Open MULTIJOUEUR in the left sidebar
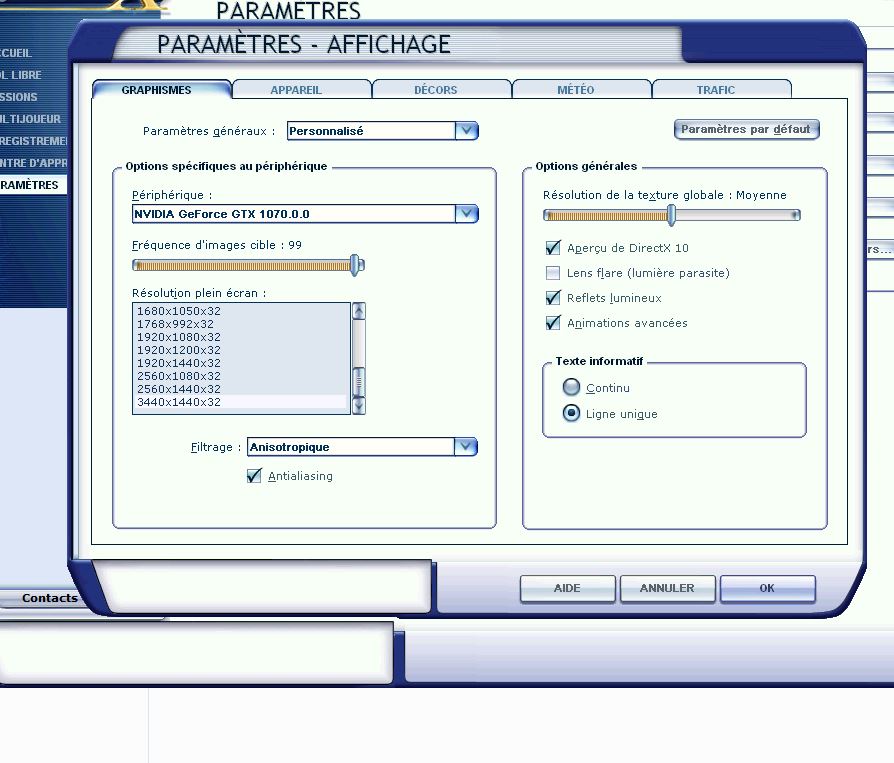 click(x=30, y=119)
